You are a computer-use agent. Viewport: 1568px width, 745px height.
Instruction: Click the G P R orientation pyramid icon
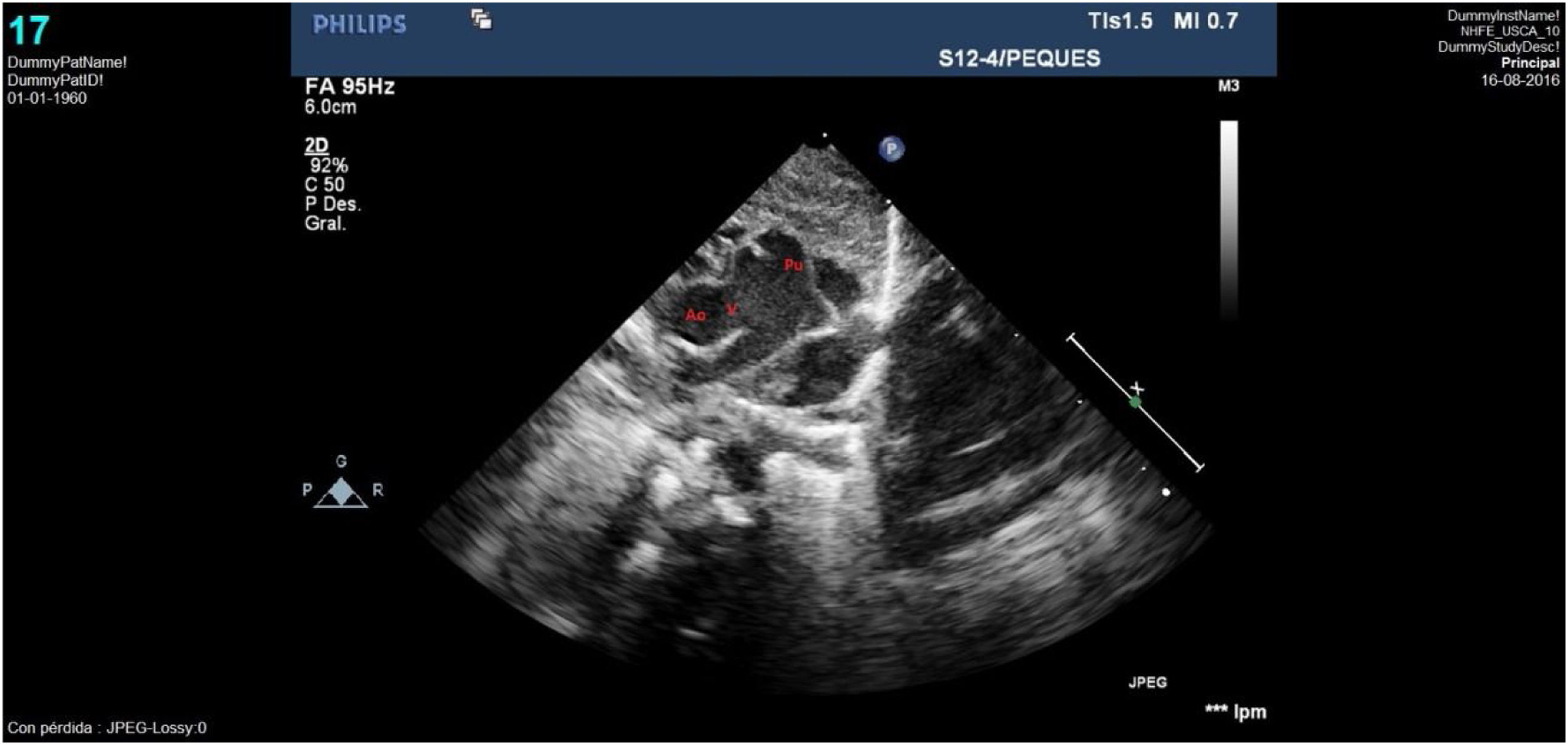pos(341,492)
